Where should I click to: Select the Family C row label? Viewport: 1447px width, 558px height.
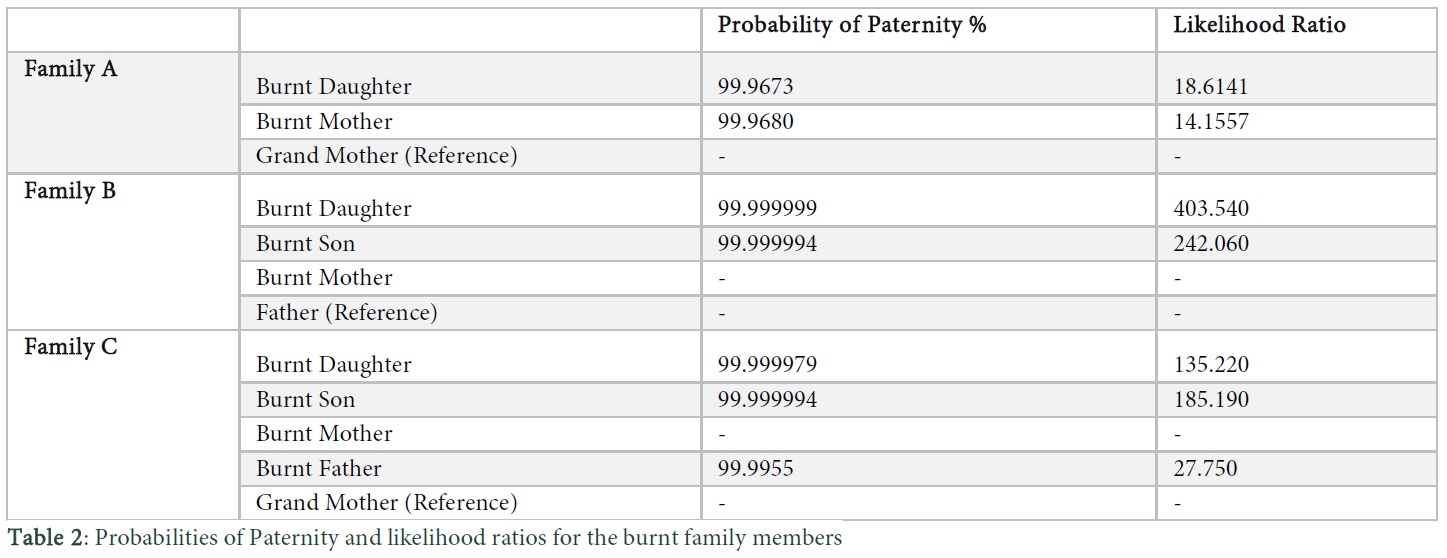[71, 347]
